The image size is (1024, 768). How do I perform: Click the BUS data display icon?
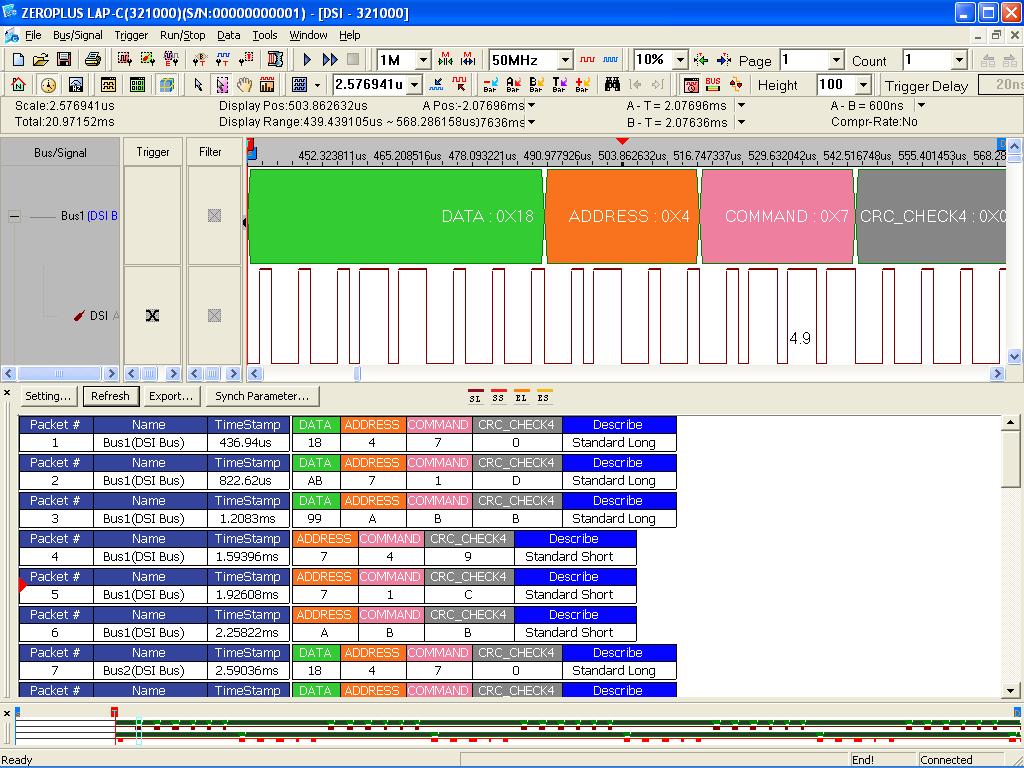(x=712, y=85)
